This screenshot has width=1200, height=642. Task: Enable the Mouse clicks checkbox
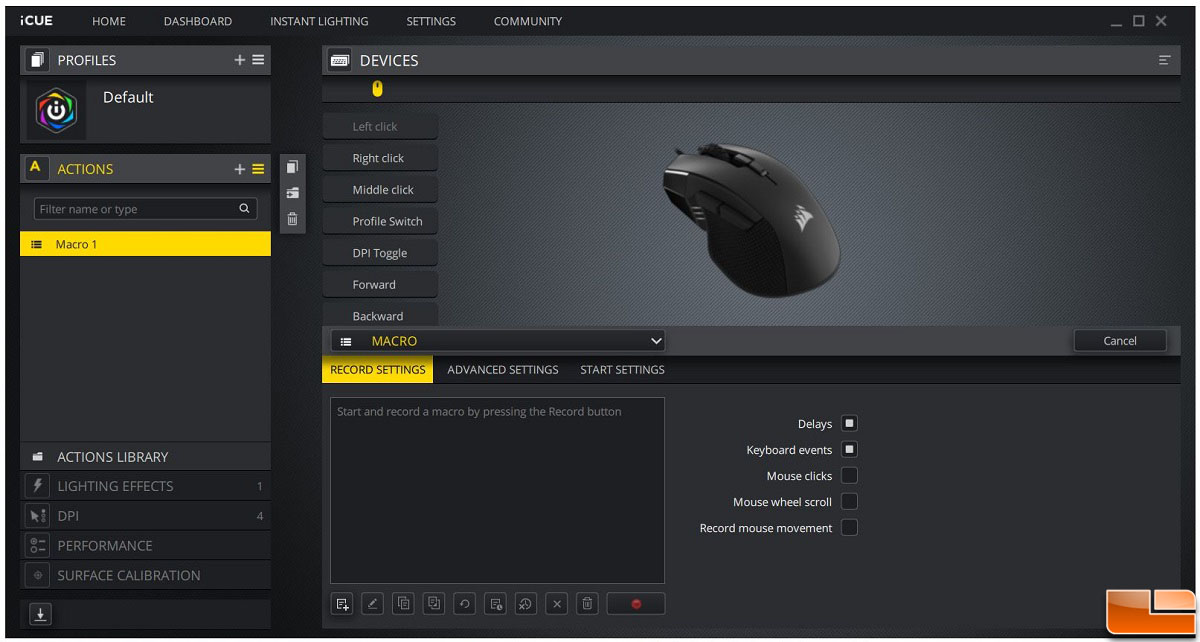(x=849, y=476)
